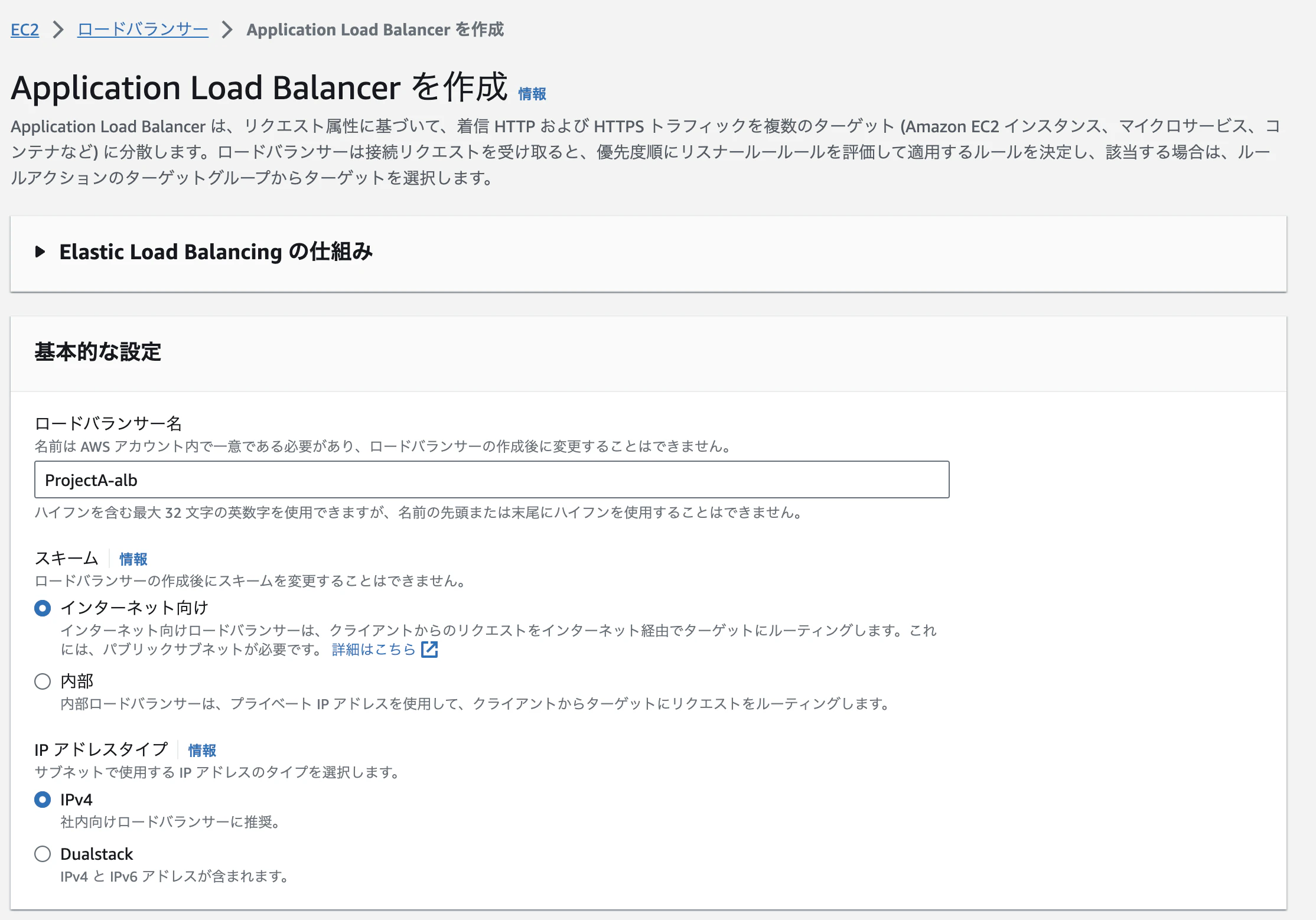Open the 情報 link beside スキーム

point(133,559)
